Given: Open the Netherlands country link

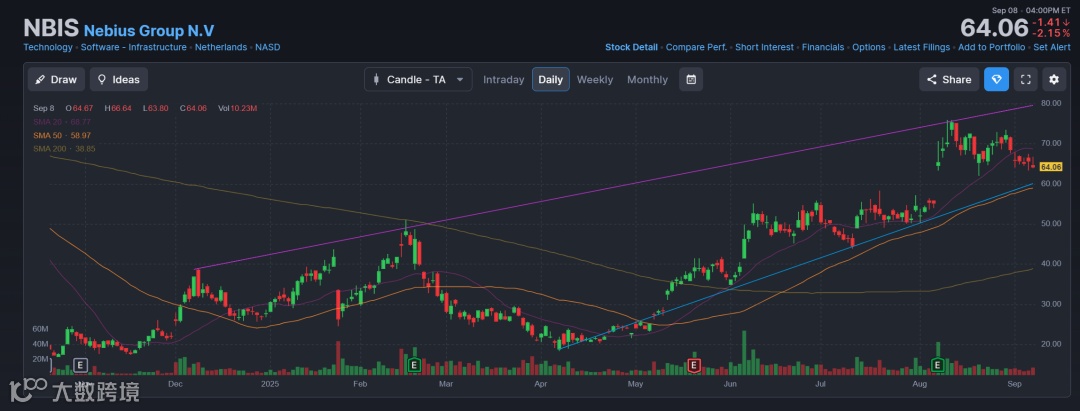Looking at the screenshot, I should click(221, 48).
